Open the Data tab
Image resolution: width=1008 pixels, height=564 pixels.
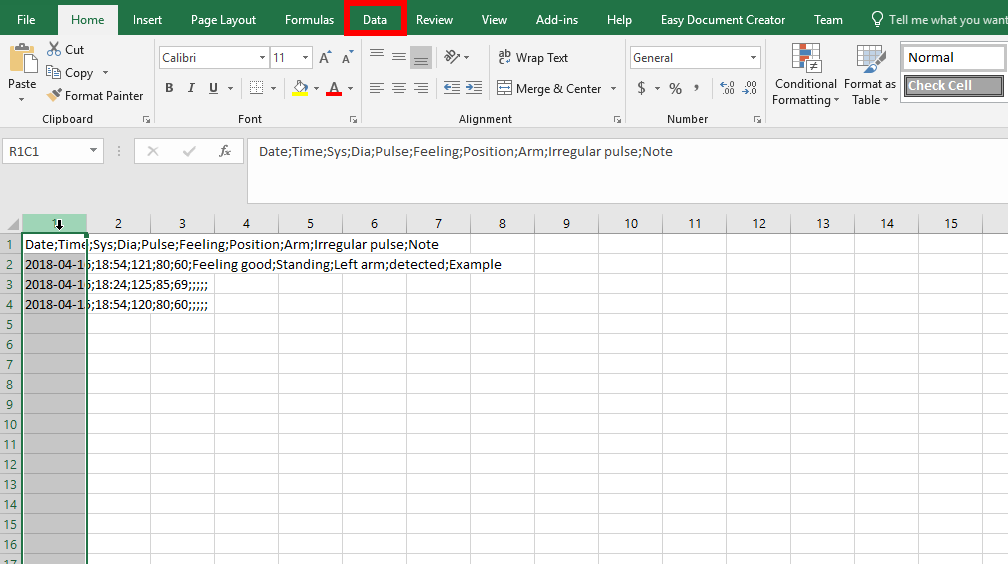pyautogui.click(x=375, y=20)
